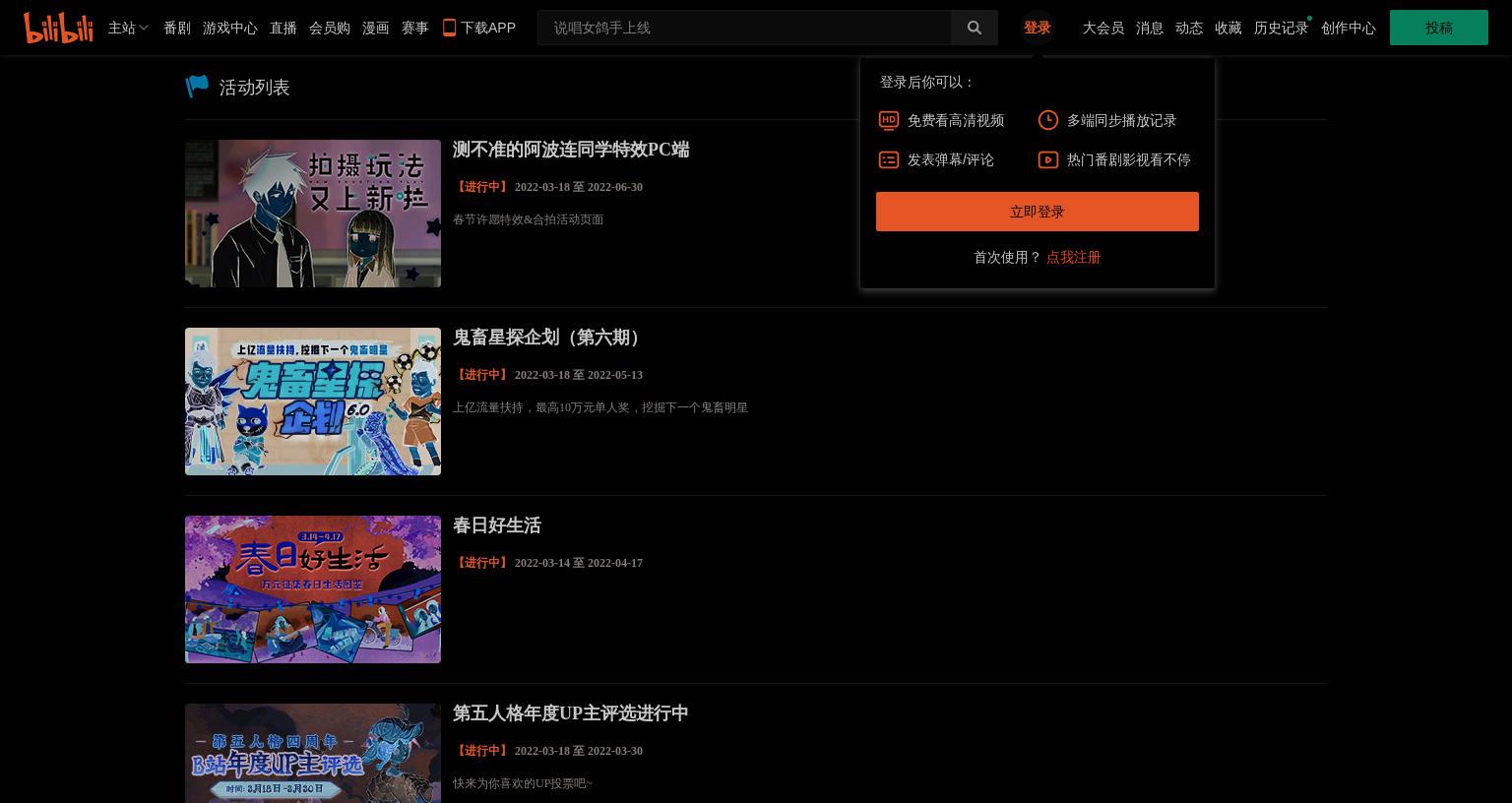Image resolution: width=1512 pixels, height=803 pixels.
Task: Open title 测不准的阿波连同学特效PC端
Action: [571, 150]
